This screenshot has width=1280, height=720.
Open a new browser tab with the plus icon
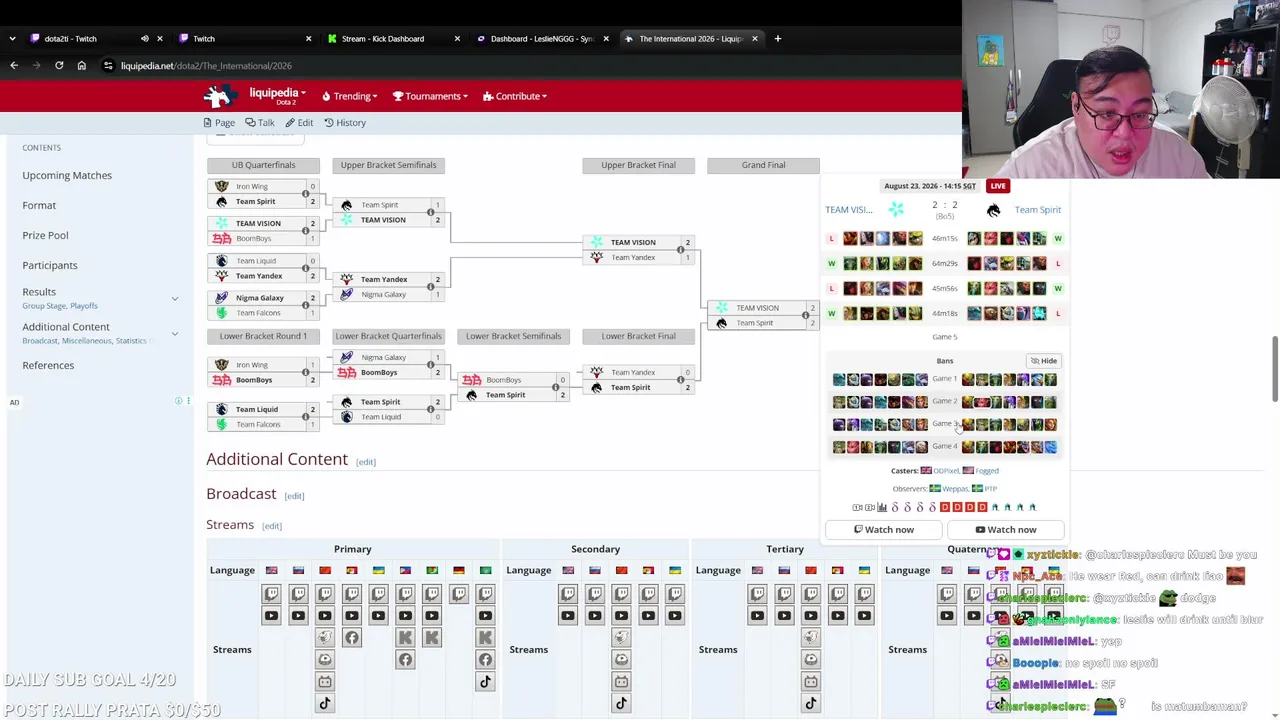click(777, 38)
